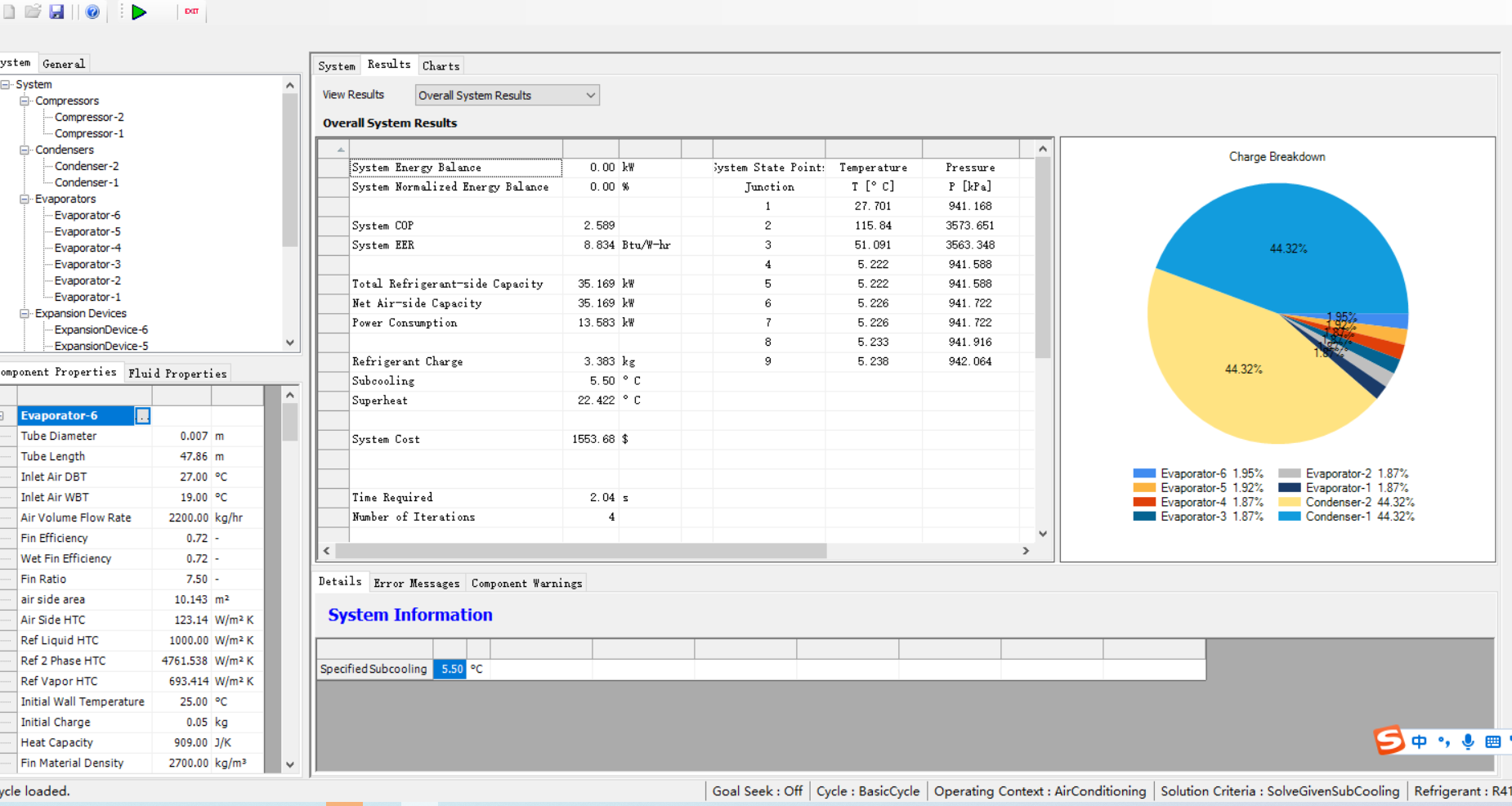
Task: Collapse the Expansion Devices tree node
Action: (x=25, y=313)
